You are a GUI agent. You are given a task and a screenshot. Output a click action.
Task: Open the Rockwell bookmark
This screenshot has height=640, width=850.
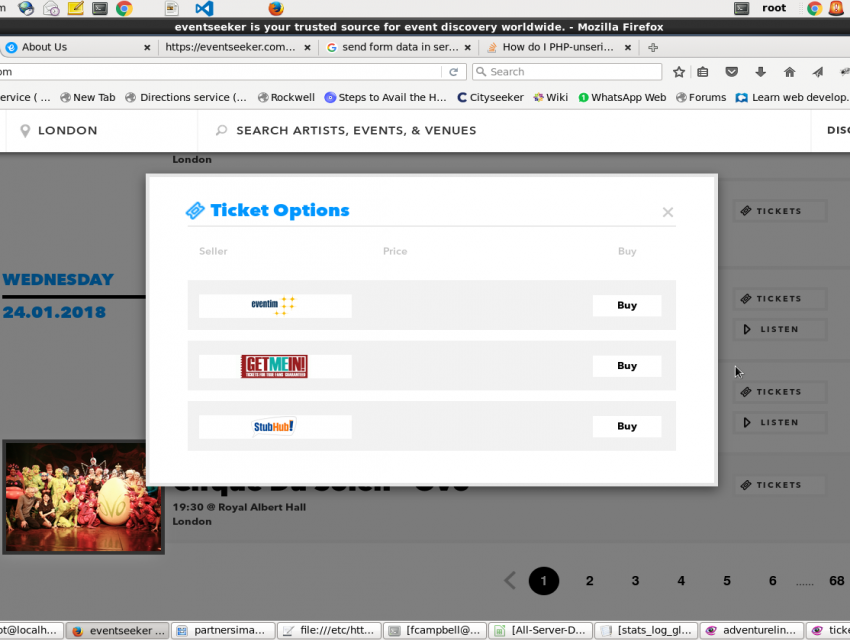286,98
